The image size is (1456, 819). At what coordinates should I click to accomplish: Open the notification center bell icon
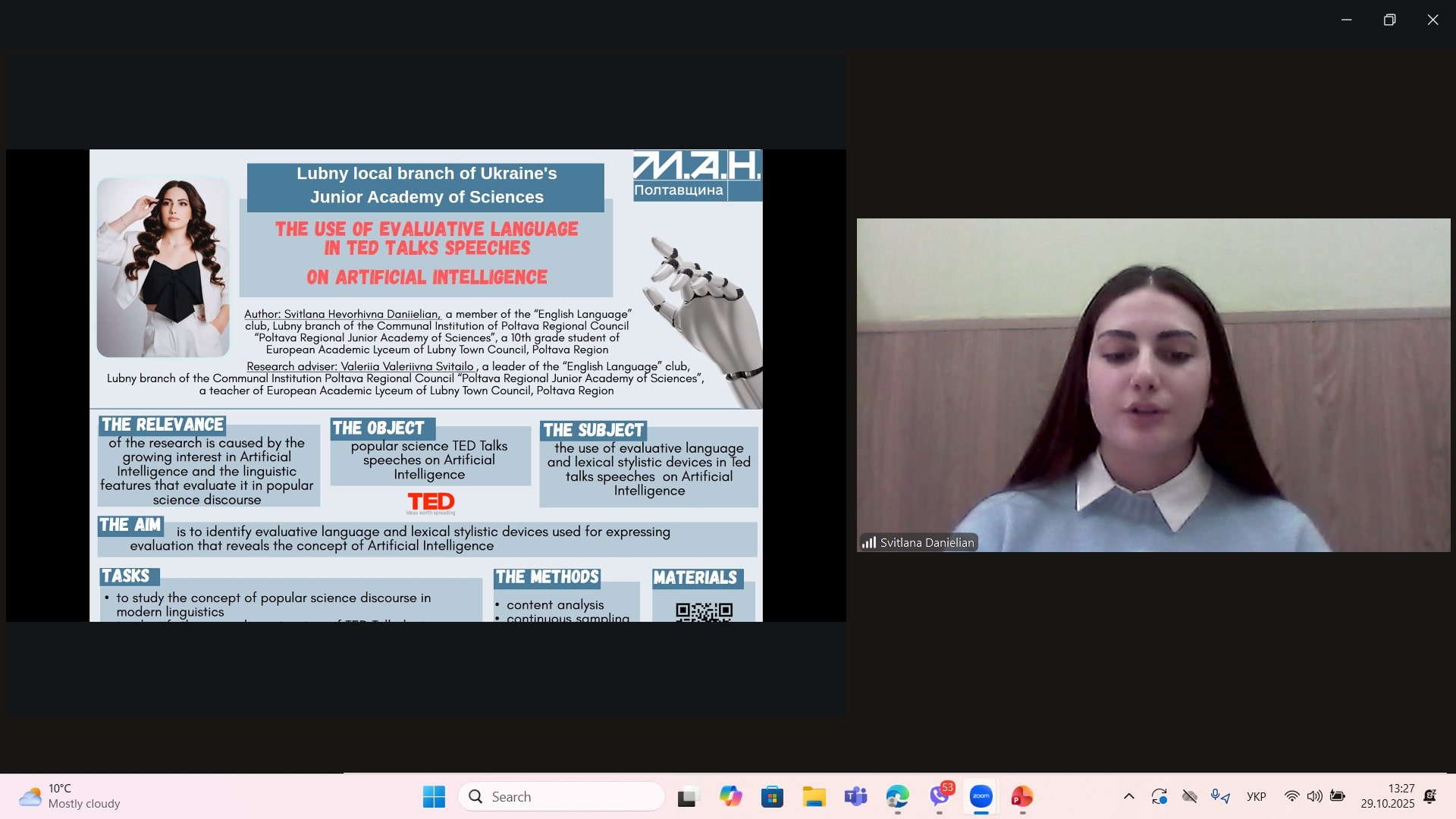click(1430, 796)
